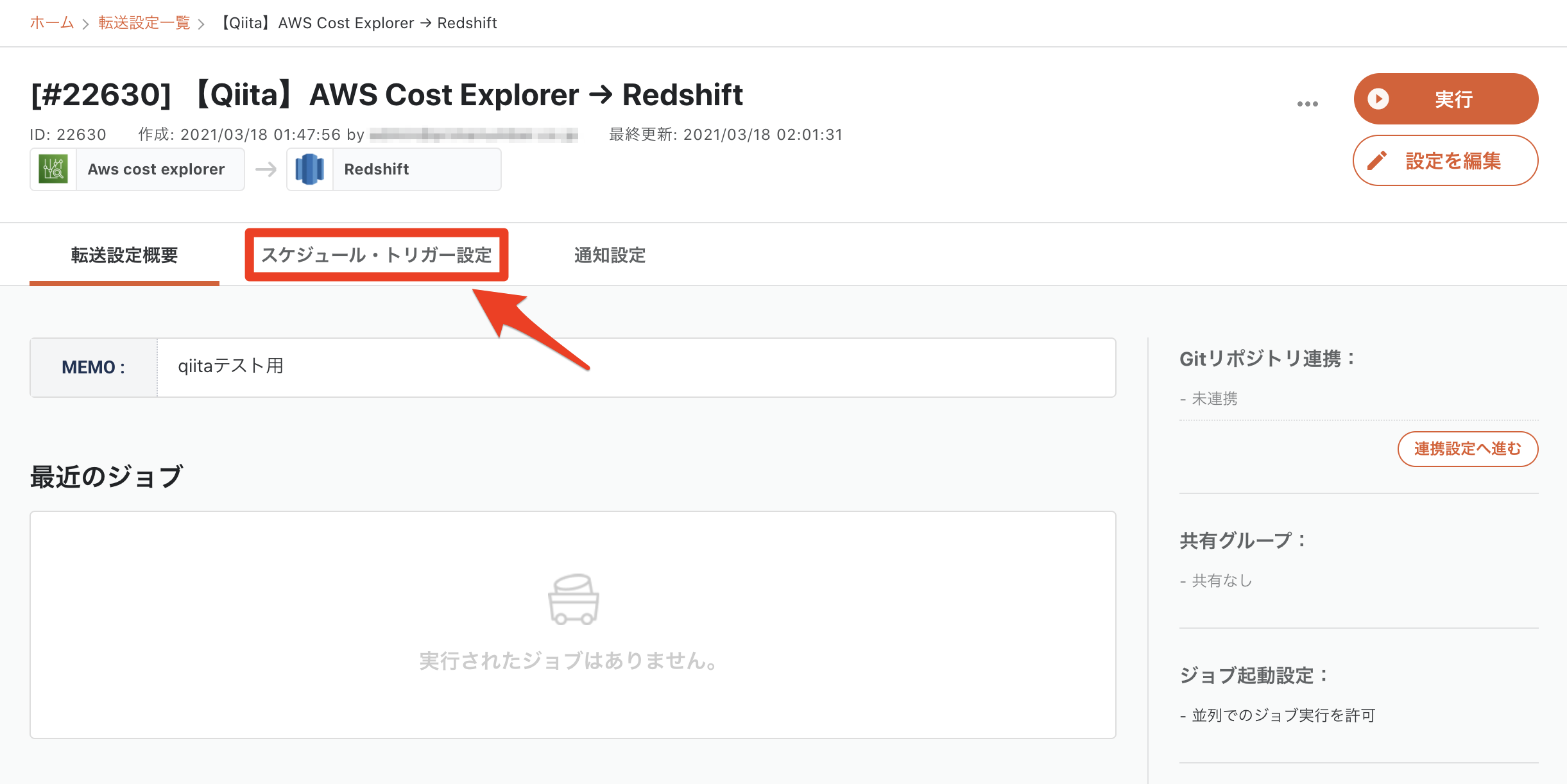
Task: Click the AWS Cost Explorer service icon
Action: [53, 169]
